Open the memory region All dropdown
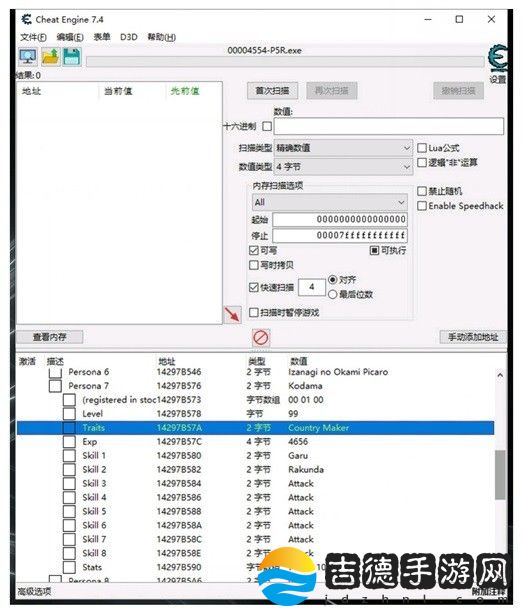This screenshot has width=524, height=612. (x=329, y=202)
